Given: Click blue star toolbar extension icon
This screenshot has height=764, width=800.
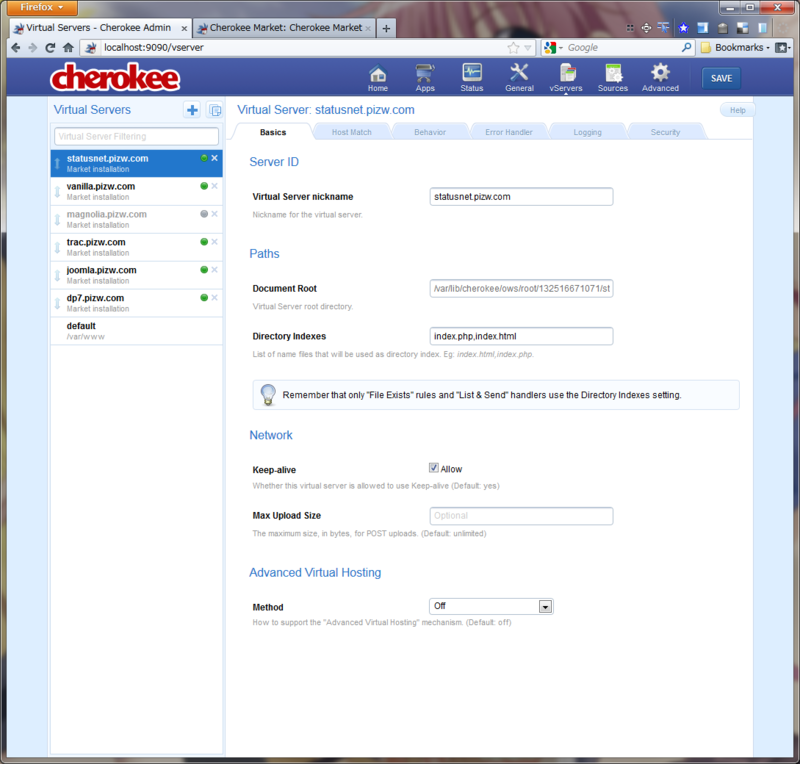Looking at the screenshot, I should click(683, 28).
